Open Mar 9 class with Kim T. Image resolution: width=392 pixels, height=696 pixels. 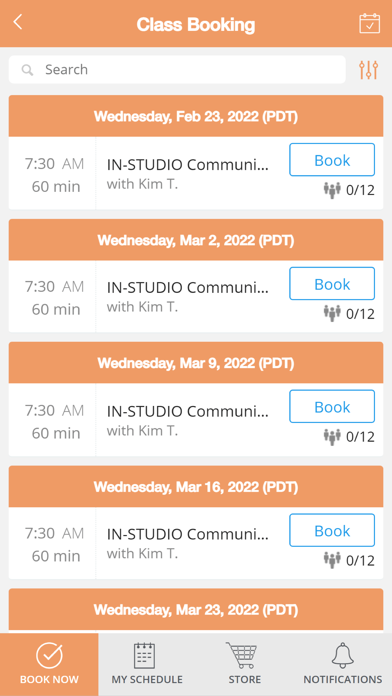click(188, 419)
